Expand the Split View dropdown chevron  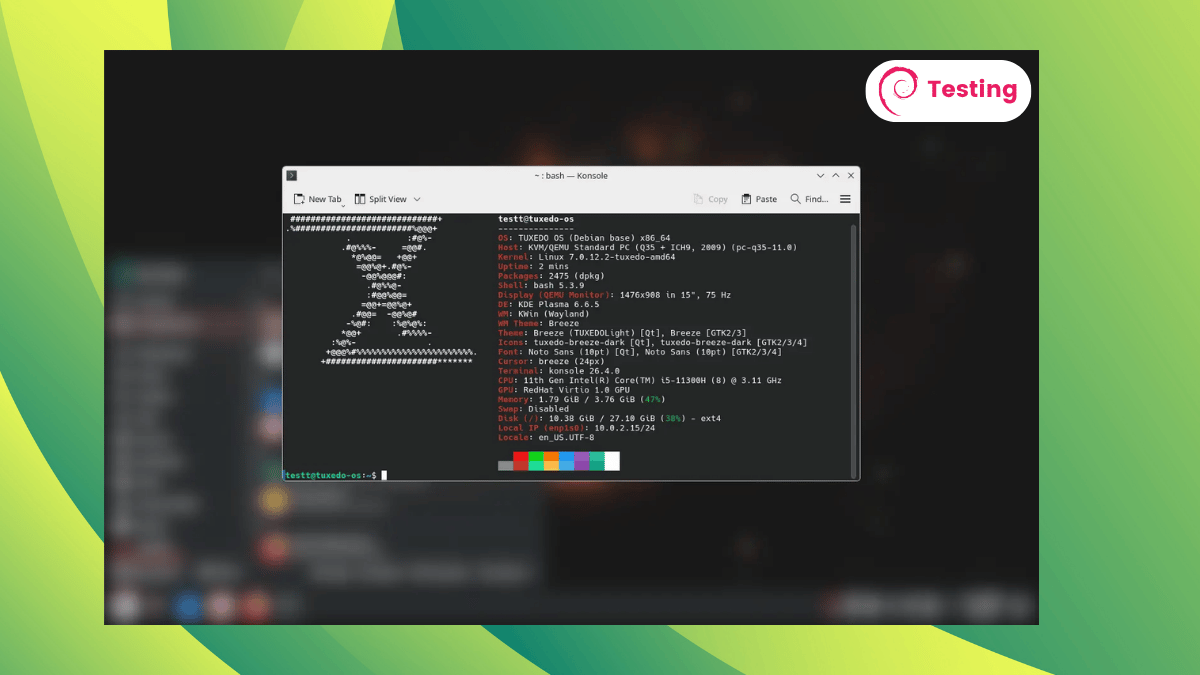point(417,199)
